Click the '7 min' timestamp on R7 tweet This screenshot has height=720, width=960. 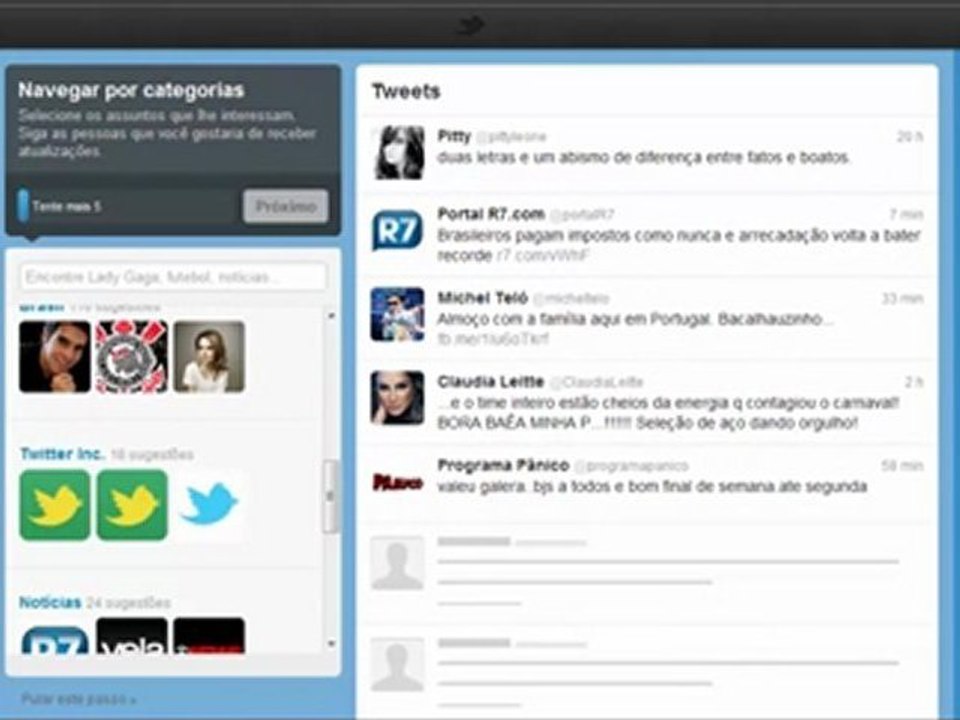pos(907,214)
